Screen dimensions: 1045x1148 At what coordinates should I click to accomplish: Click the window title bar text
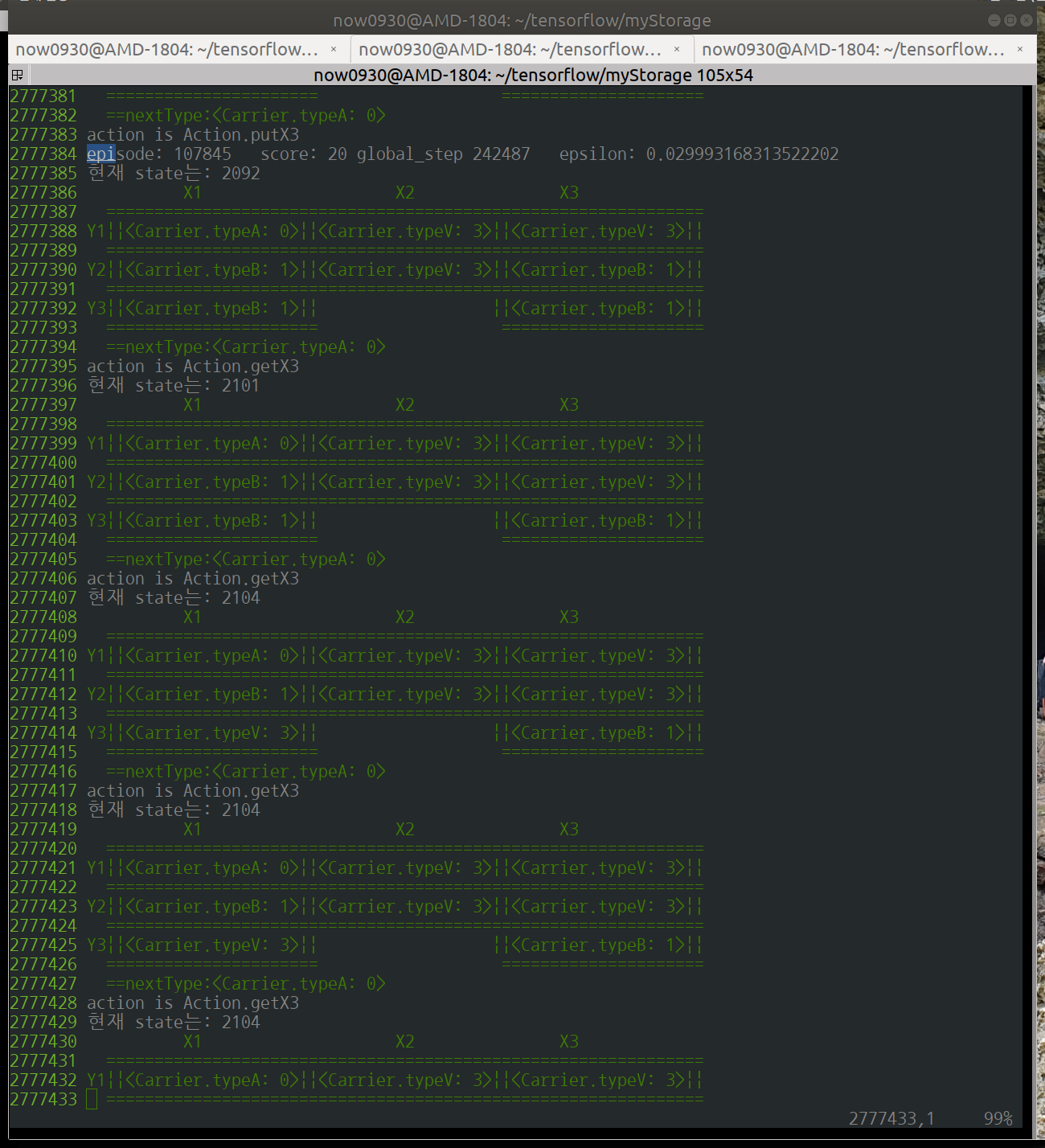point(522,20)
